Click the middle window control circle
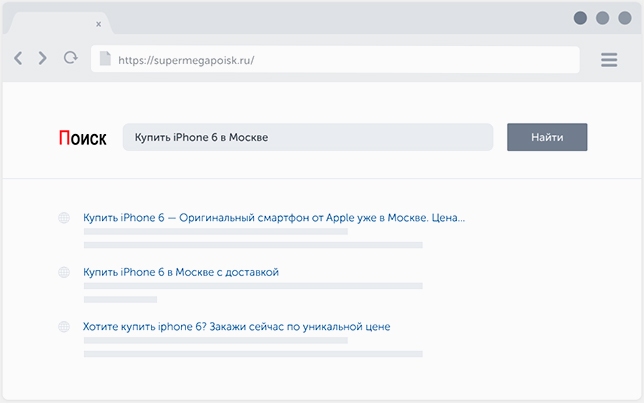 coord(603,18)
